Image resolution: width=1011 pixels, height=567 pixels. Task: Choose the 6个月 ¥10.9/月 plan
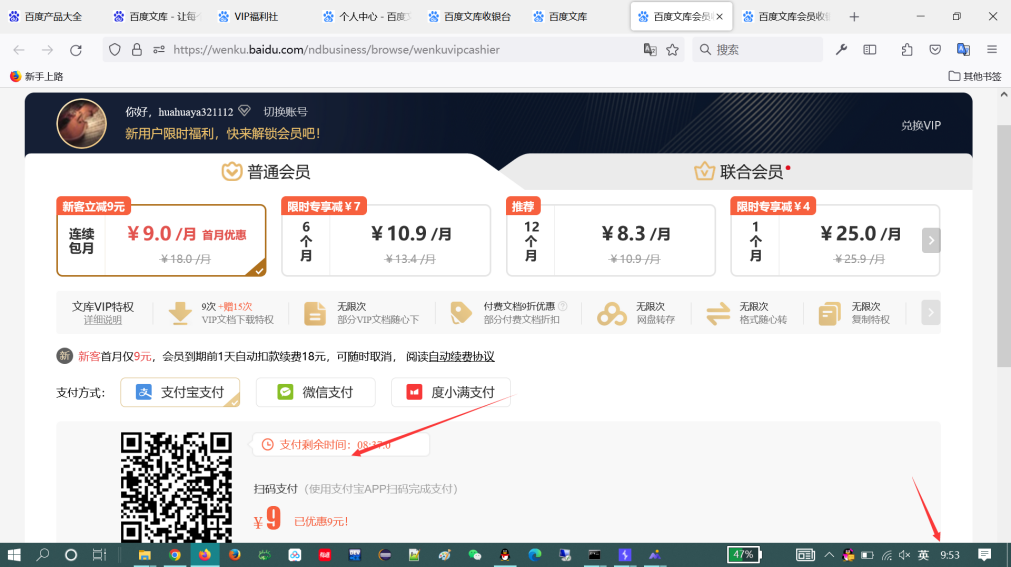tap(386, 240)
